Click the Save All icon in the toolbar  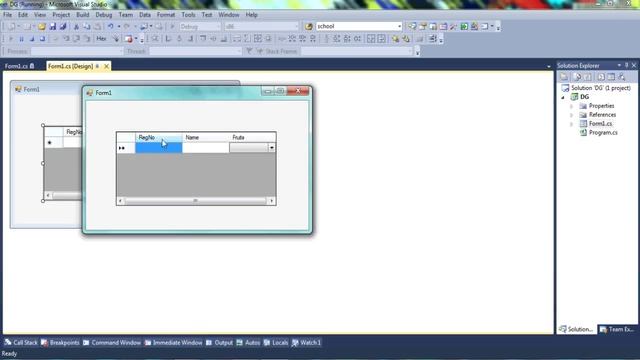[63, 27]
